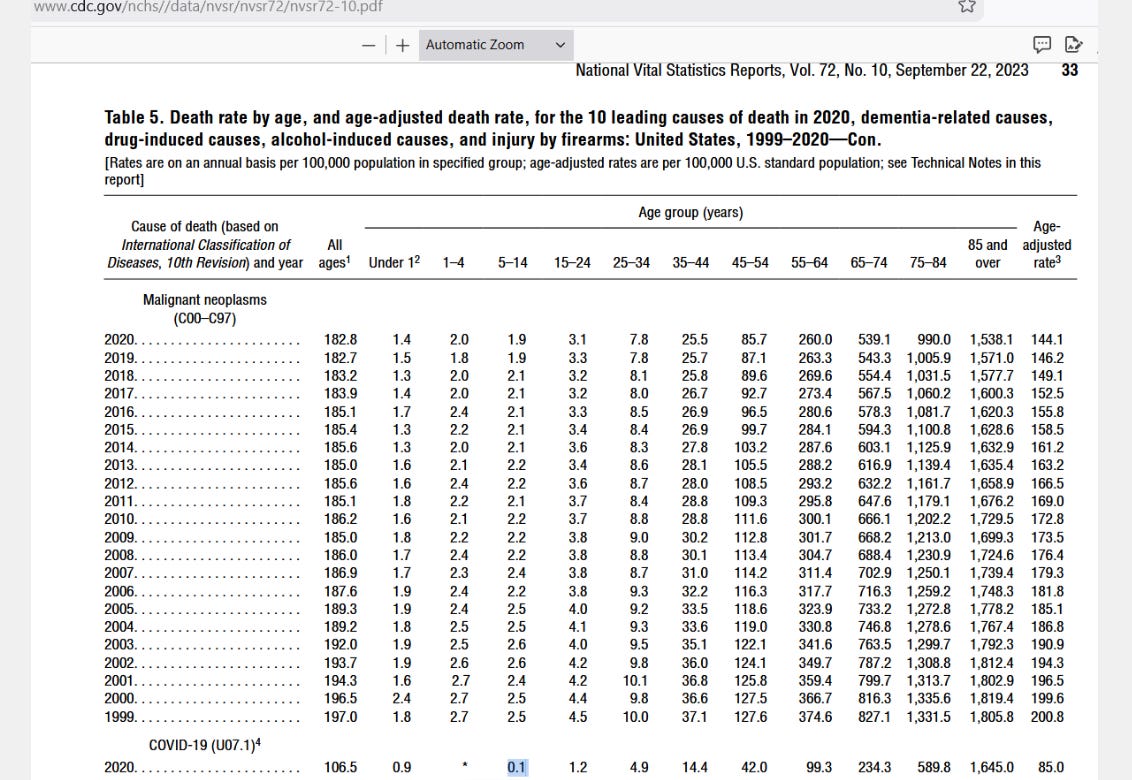Click the 183.2 all-ages value for 2018

tap(340, 376)
